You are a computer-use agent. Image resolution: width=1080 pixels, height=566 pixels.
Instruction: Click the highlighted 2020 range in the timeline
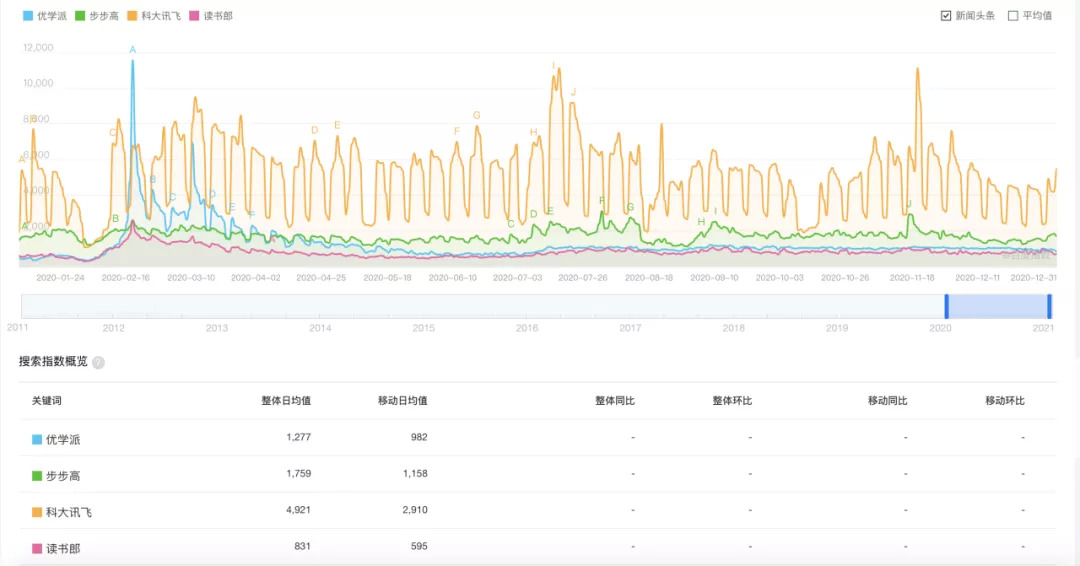(998, 306)
